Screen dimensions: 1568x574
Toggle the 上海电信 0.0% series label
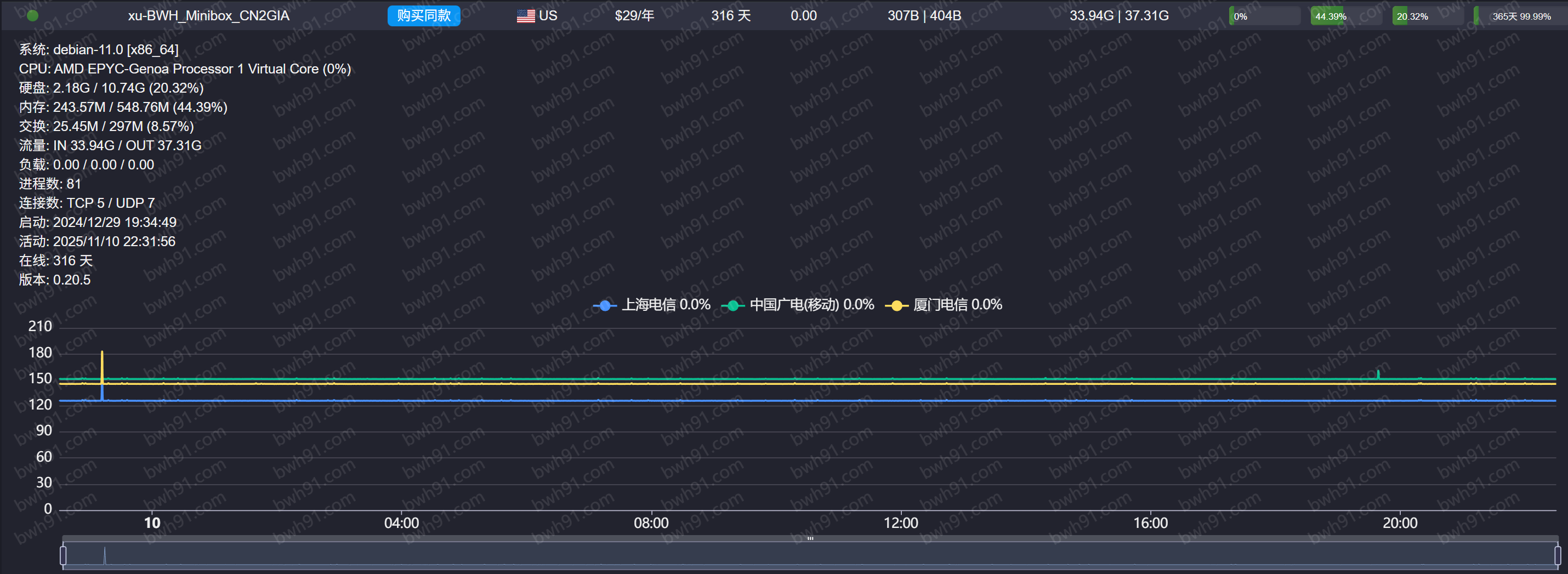coord(666,305)
